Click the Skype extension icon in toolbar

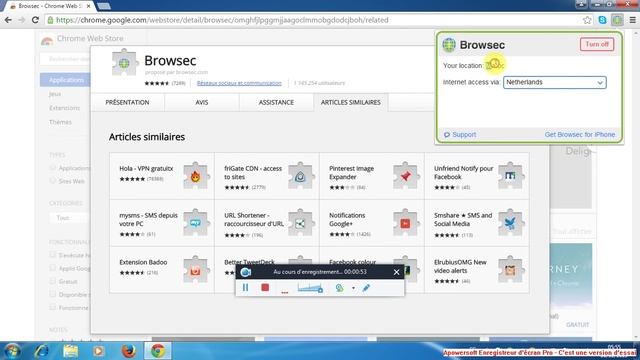click(602, 20)
